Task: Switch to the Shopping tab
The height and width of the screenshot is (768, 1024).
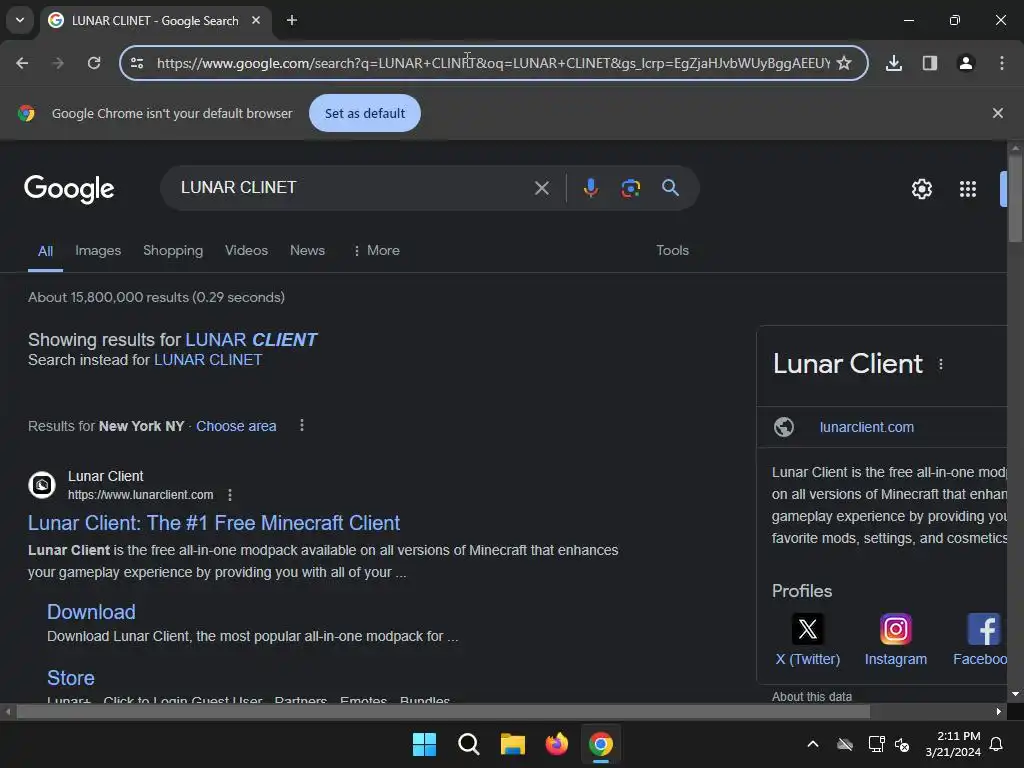Action: point(173,250)
